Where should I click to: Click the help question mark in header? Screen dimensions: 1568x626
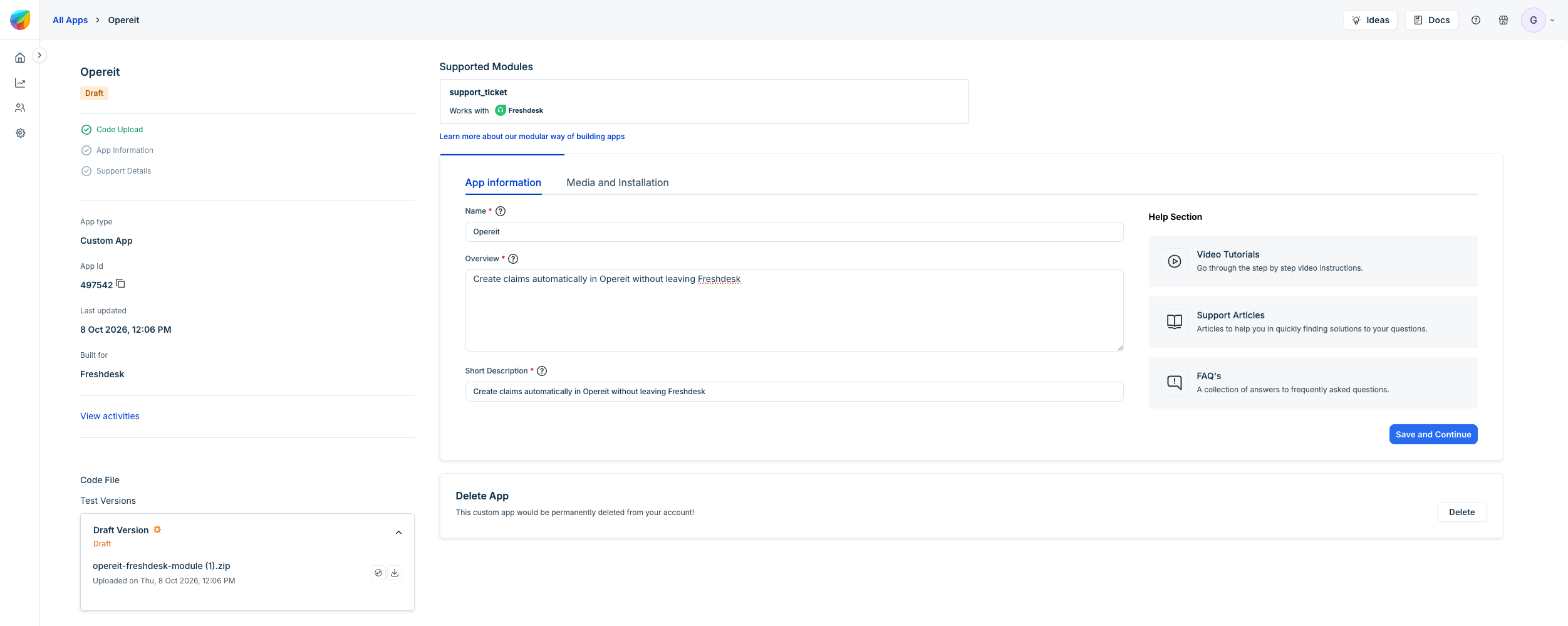pos(1476,20)
